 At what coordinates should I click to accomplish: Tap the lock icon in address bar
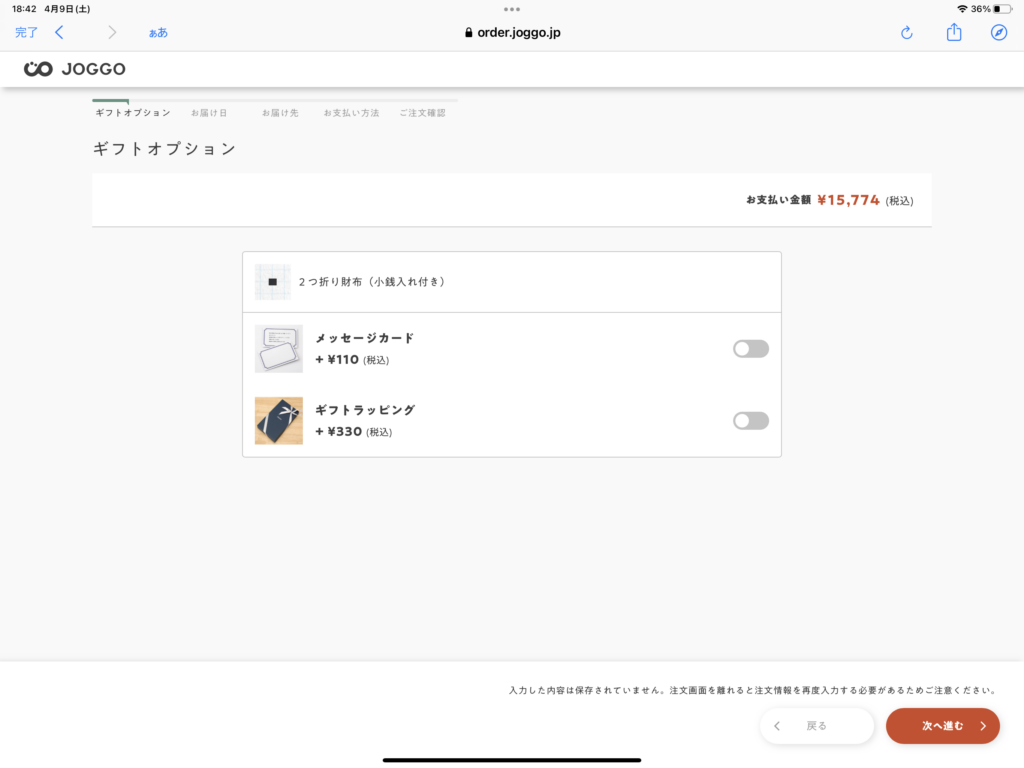pos(468,32)
